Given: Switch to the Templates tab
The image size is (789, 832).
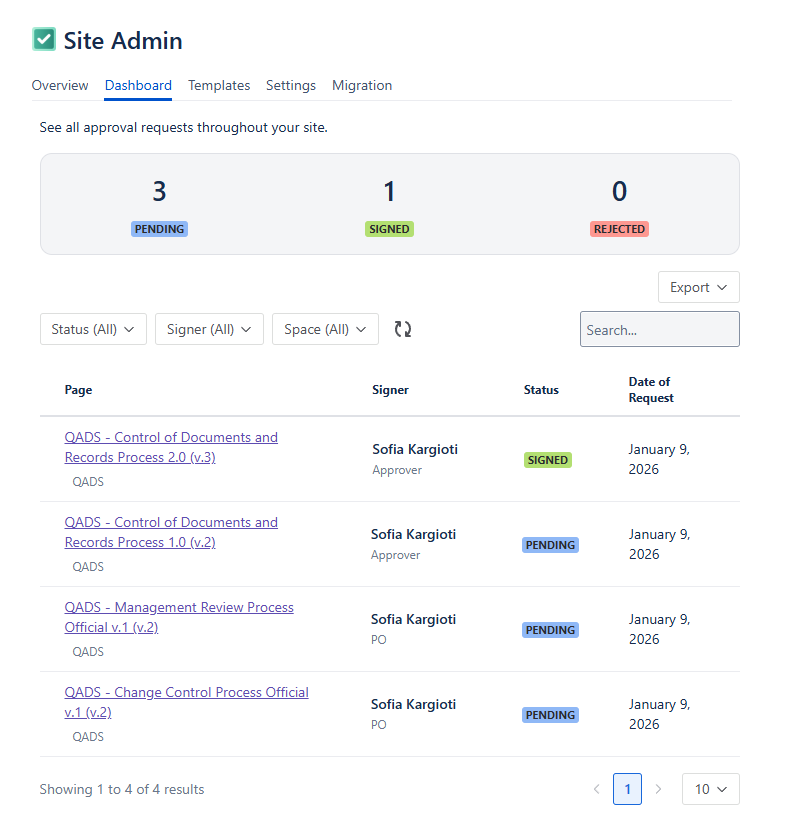Looking at the screenshot, I should (219, 86).
